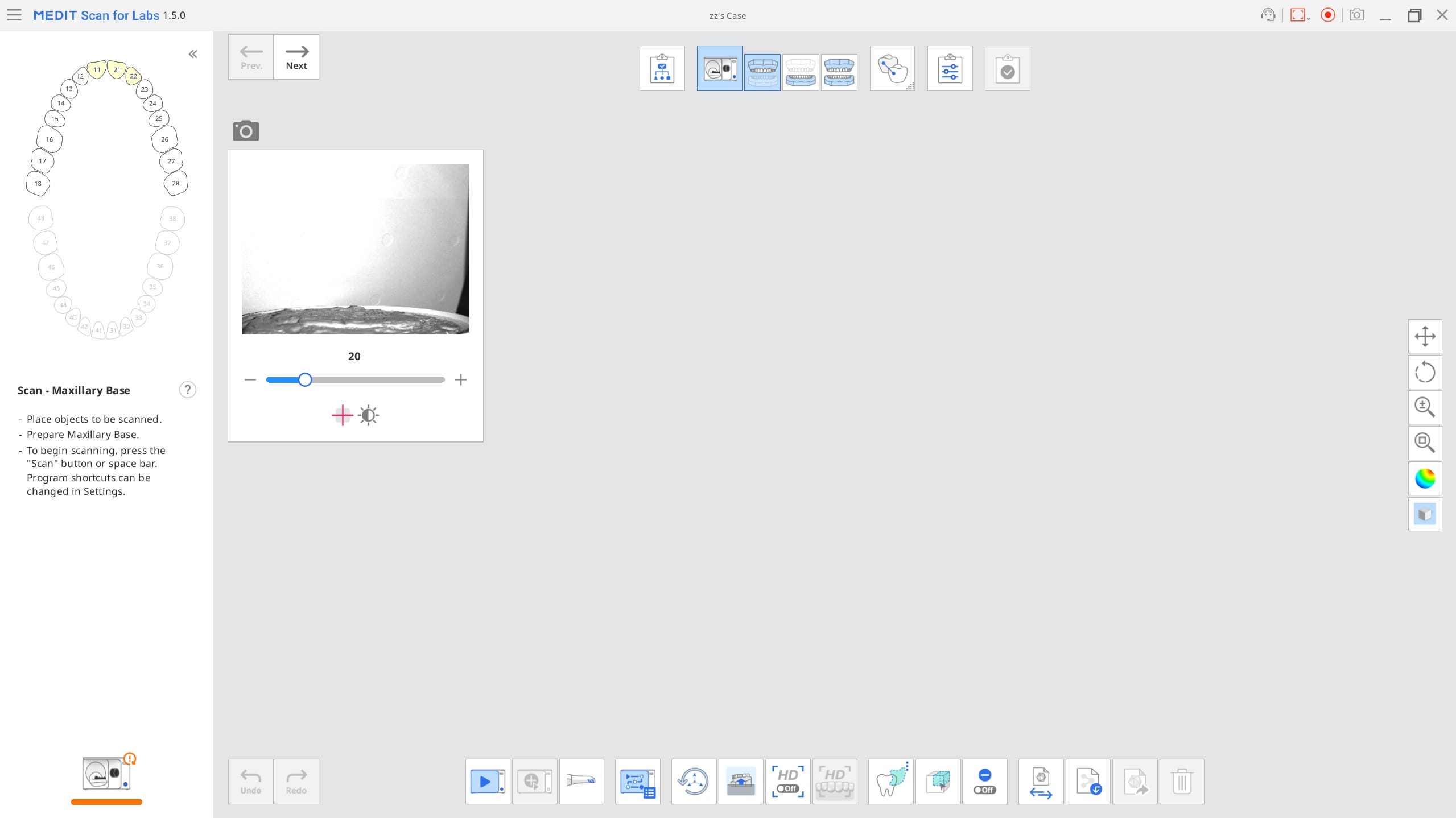Open the color display mode wheel
Screen dimensions: 1456x818
pos(1425,478)
